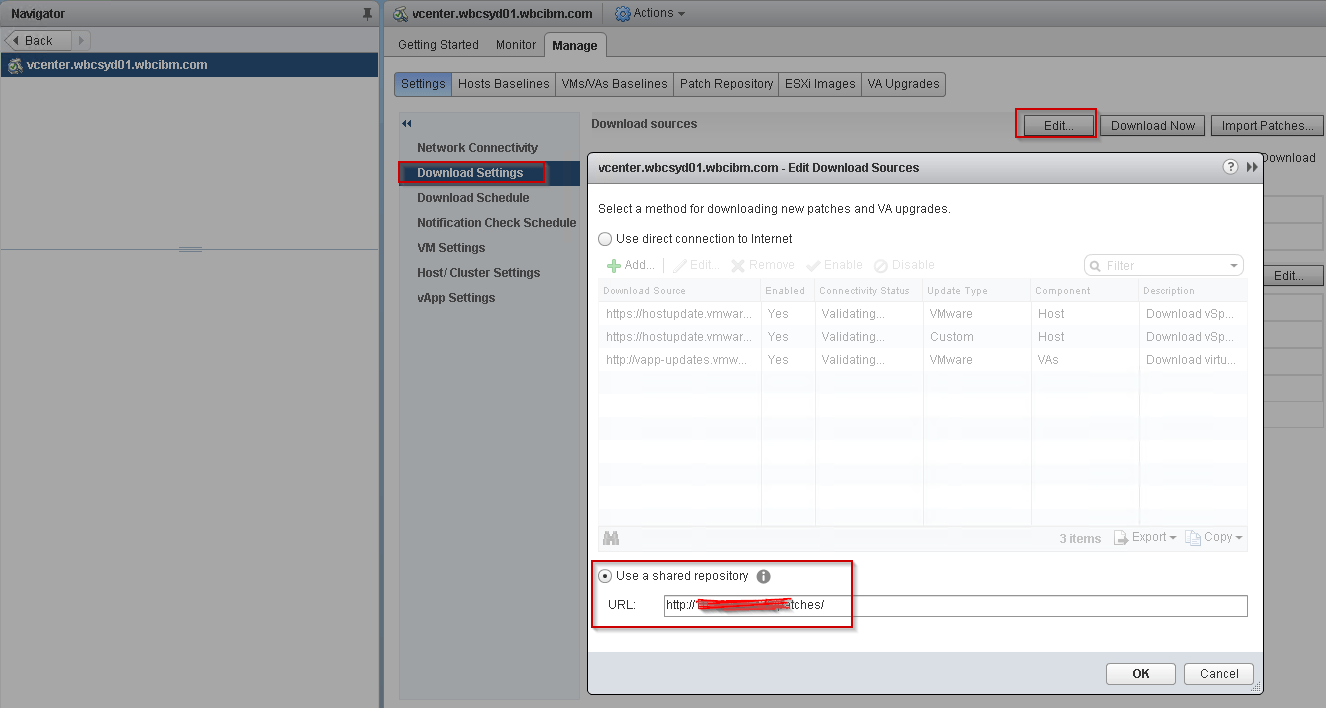Collapse settings sidebar with double-arrow icon

coord(407,124)
